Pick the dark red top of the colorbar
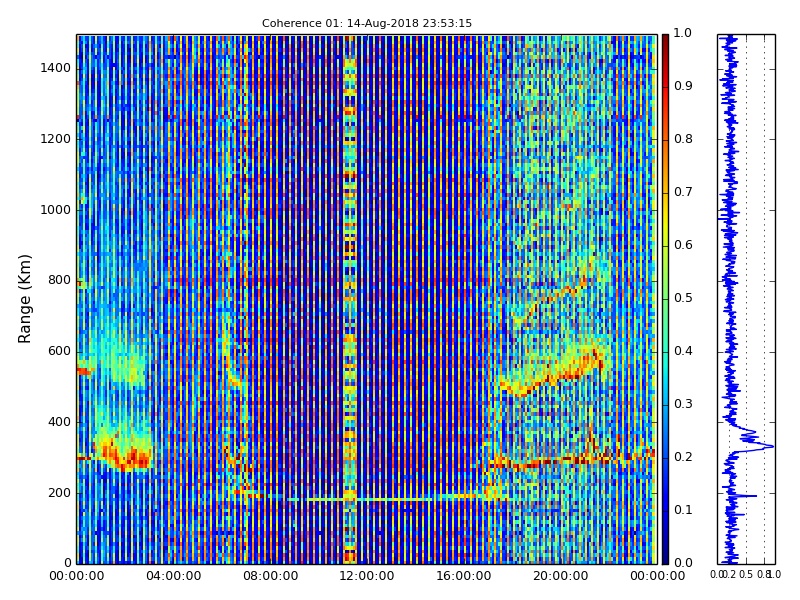Image resolution: width=800 pixels, height=600 pixels. point(665,41)
